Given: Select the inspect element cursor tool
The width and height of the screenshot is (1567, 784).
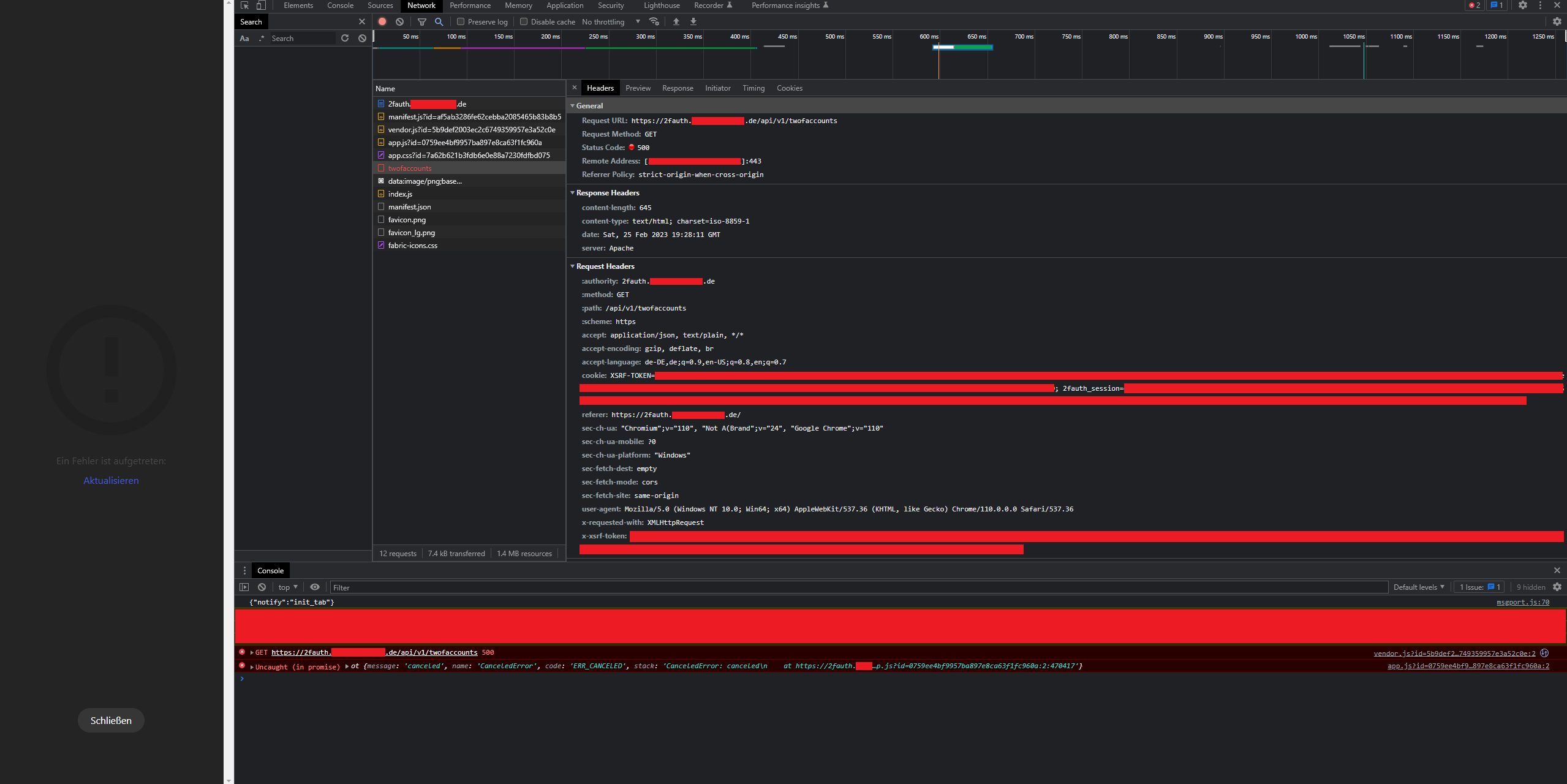Looking at the screenshot, I should tap(244, 5).
